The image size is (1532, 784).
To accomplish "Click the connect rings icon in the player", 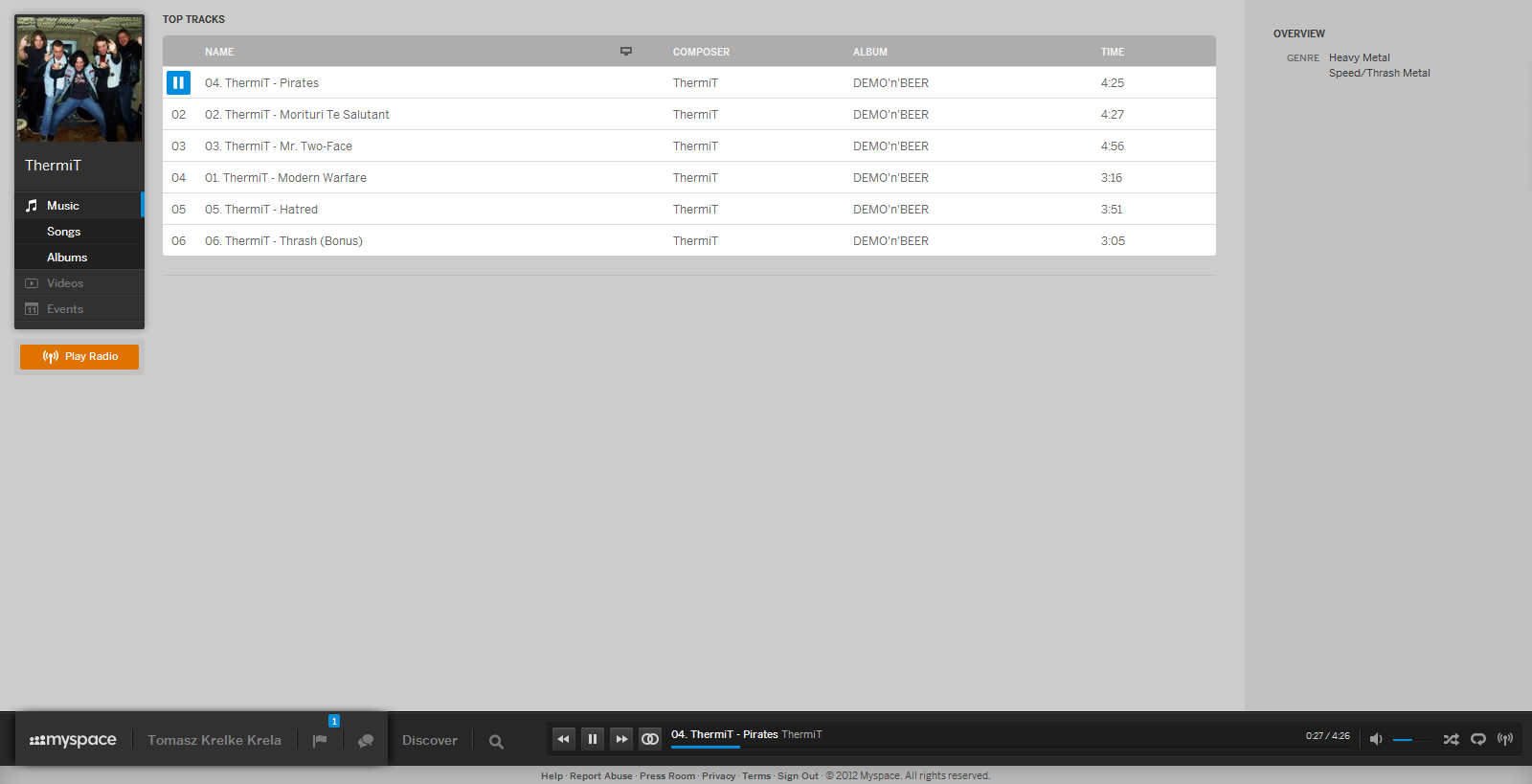I will click(x=650, y=739).
